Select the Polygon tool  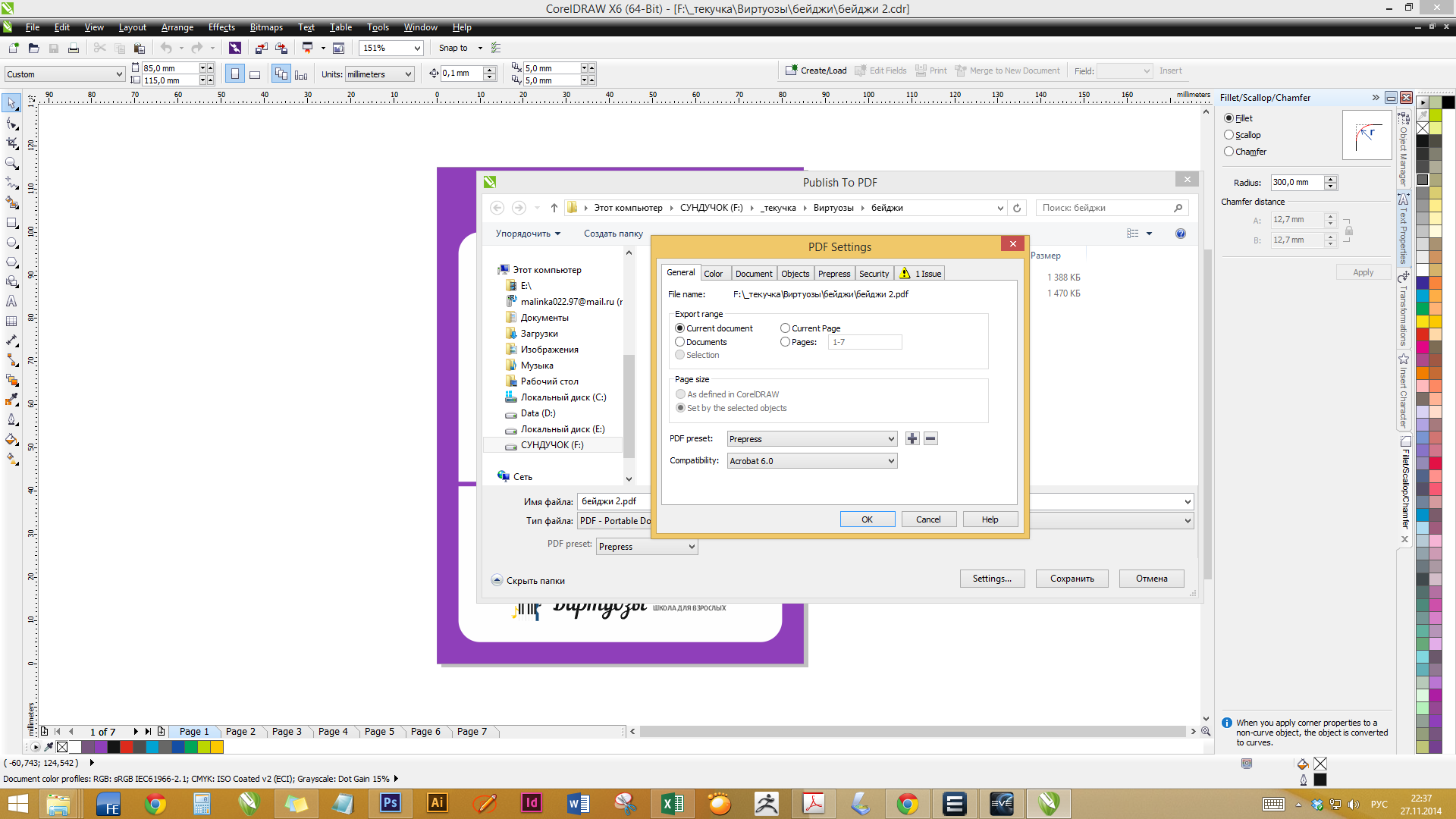click(x=11, y=262)
